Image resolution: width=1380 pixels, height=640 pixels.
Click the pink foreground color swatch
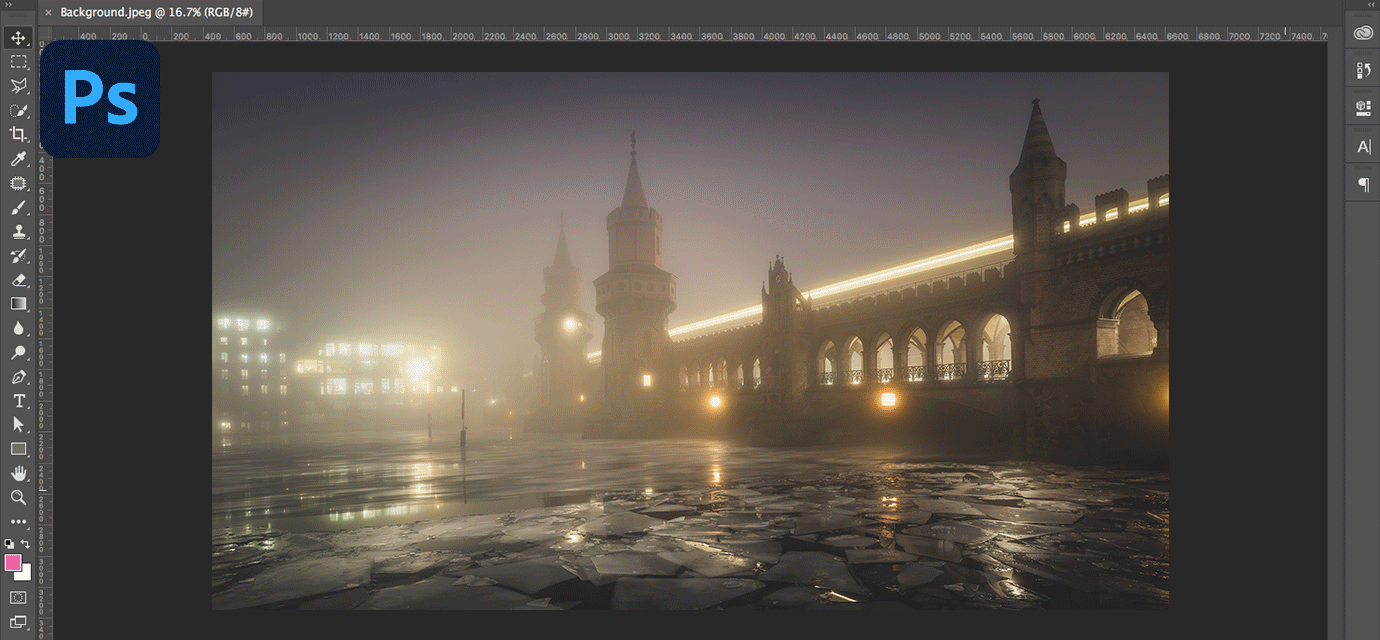coord(12,563)
